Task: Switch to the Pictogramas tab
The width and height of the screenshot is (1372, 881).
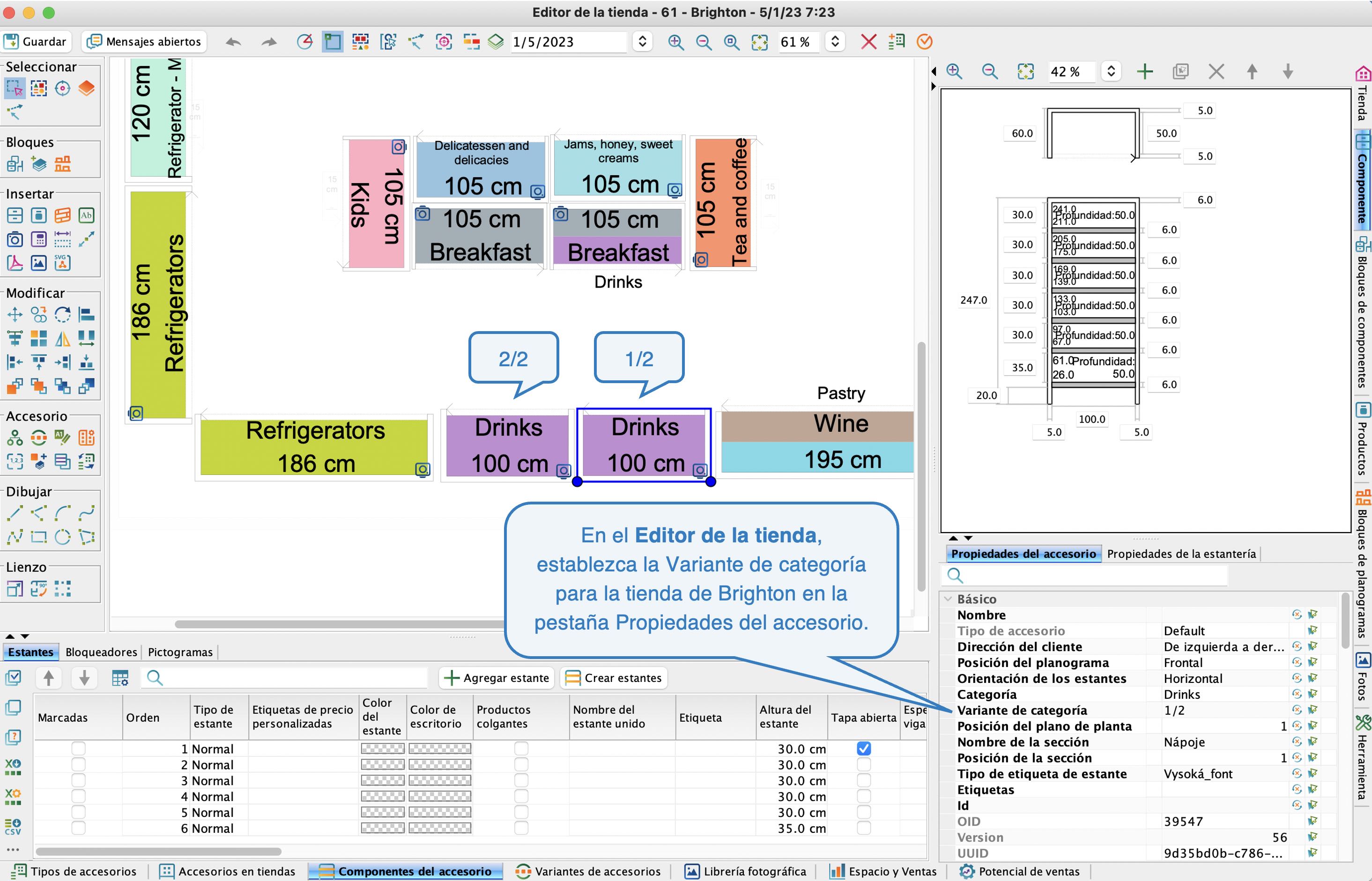Action: coord(180,652)
